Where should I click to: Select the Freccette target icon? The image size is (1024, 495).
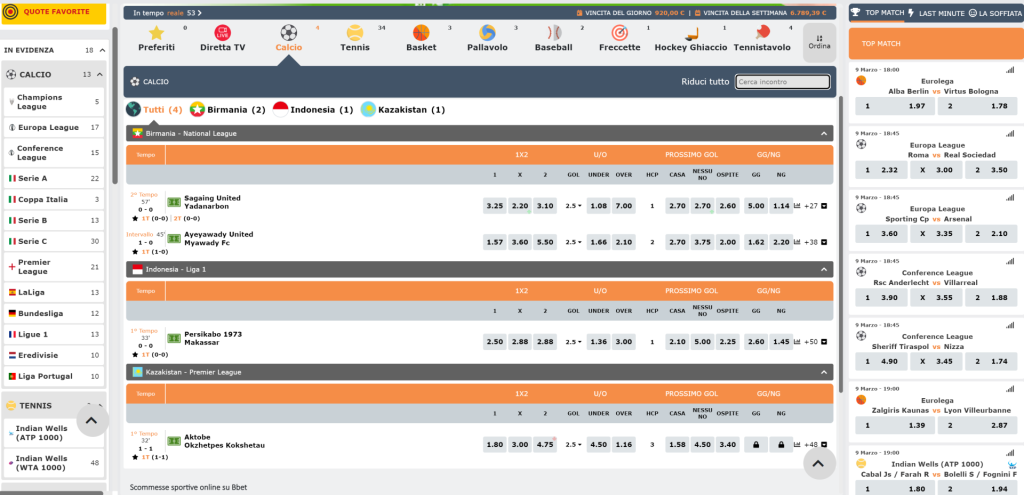click(x=620, y=33)
